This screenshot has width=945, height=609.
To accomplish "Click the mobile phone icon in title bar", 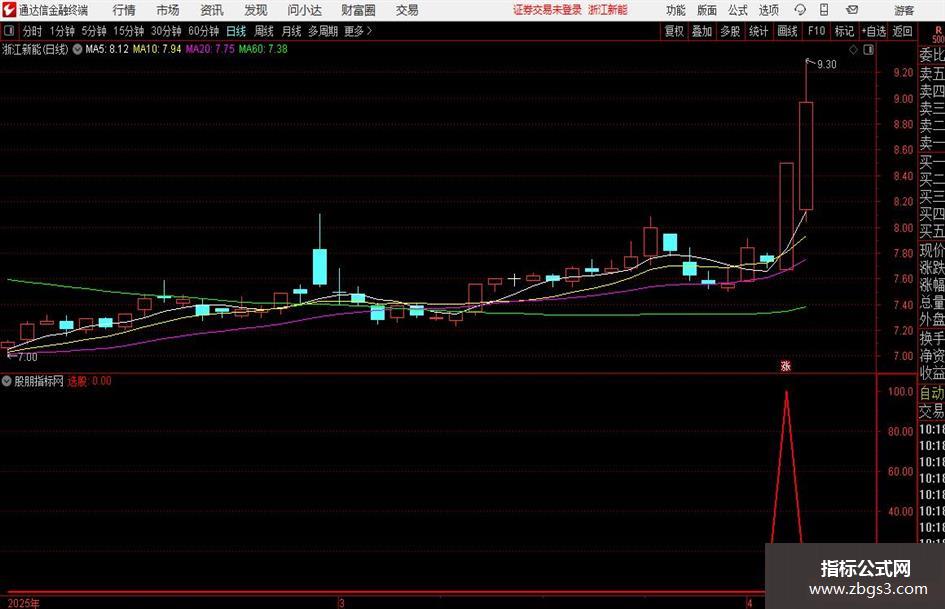I will (824, 10).
